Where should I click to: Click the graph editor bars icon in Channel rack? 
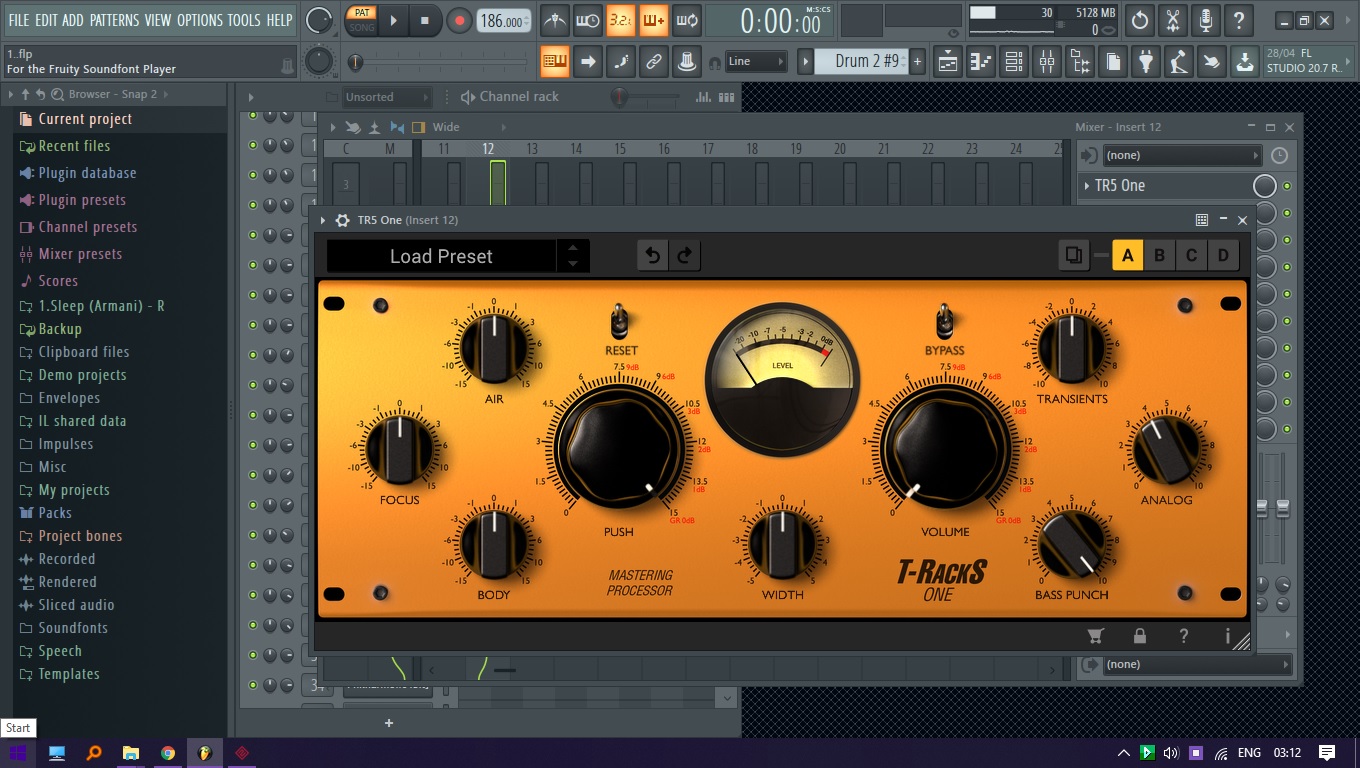(704, 97)
